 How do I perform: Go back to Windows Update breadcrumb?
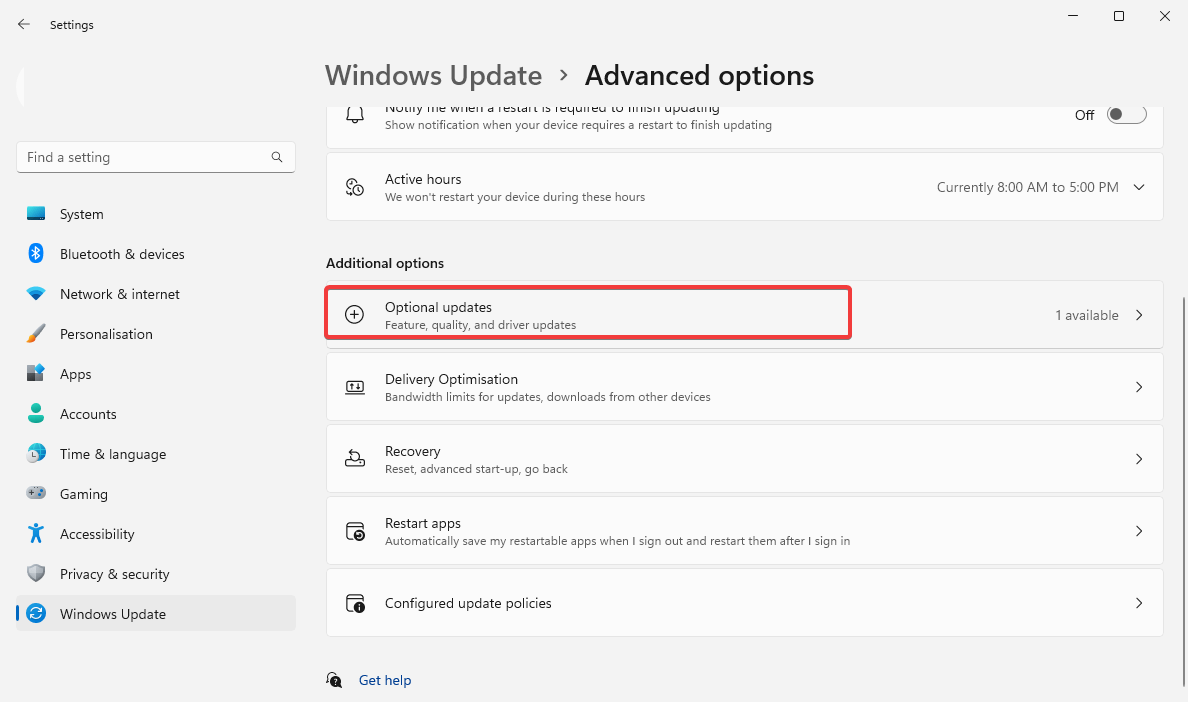(x=433, y=76)
